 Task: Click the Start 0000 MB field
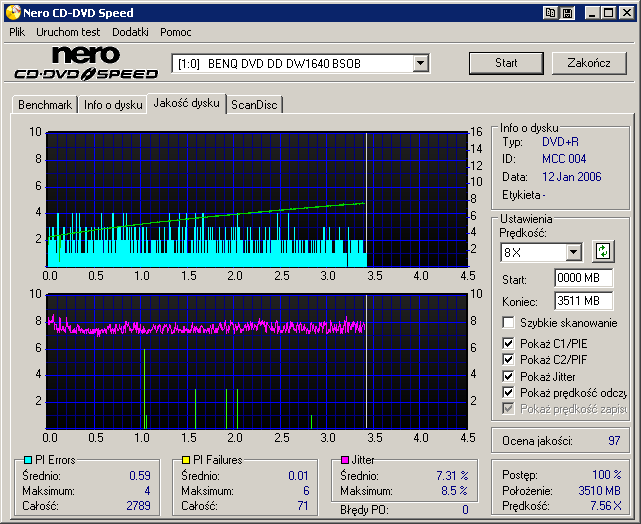tap(584, 278)
